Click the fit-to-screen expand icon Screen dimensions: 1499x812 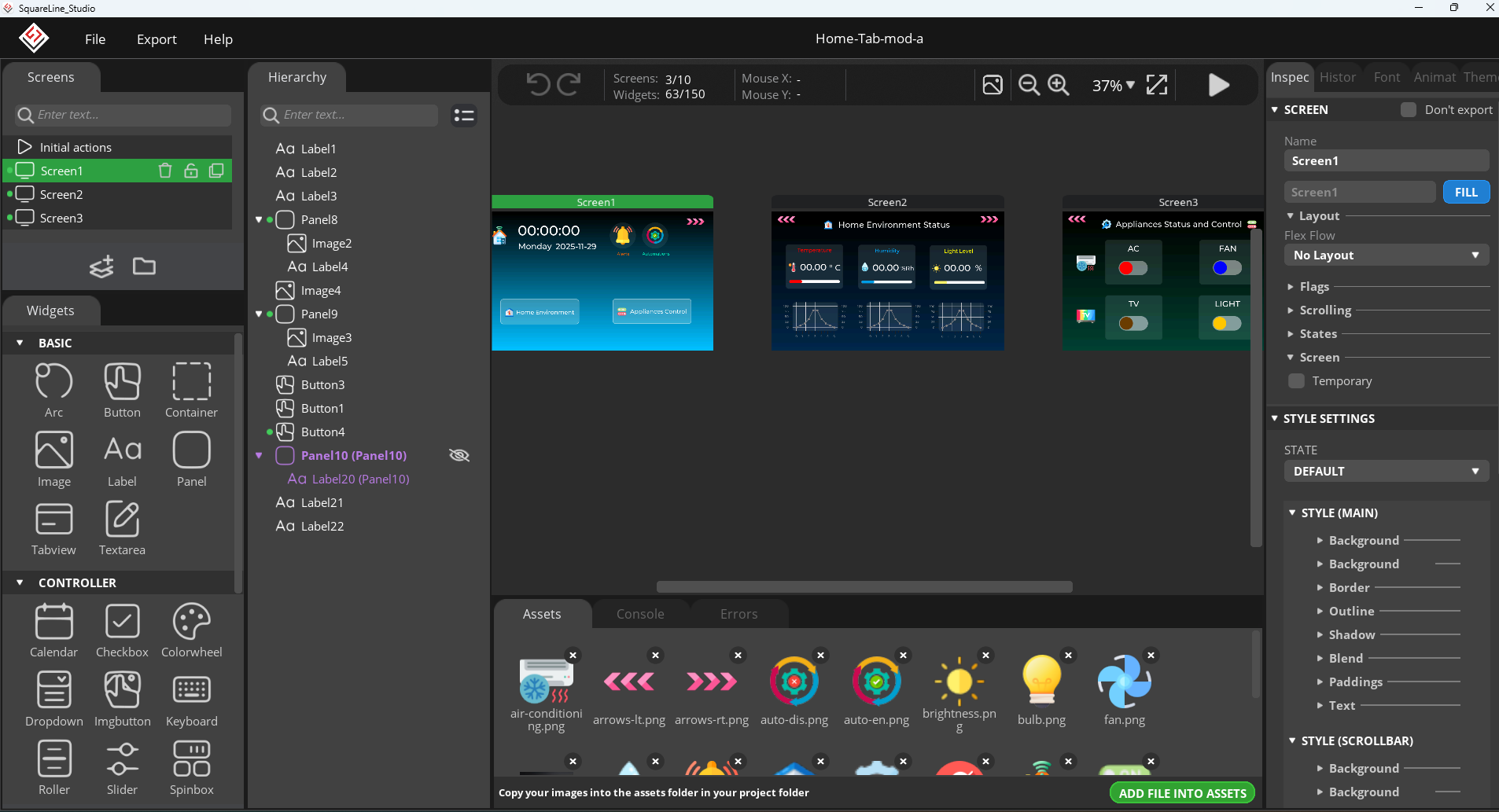(x=1157, y=85)
